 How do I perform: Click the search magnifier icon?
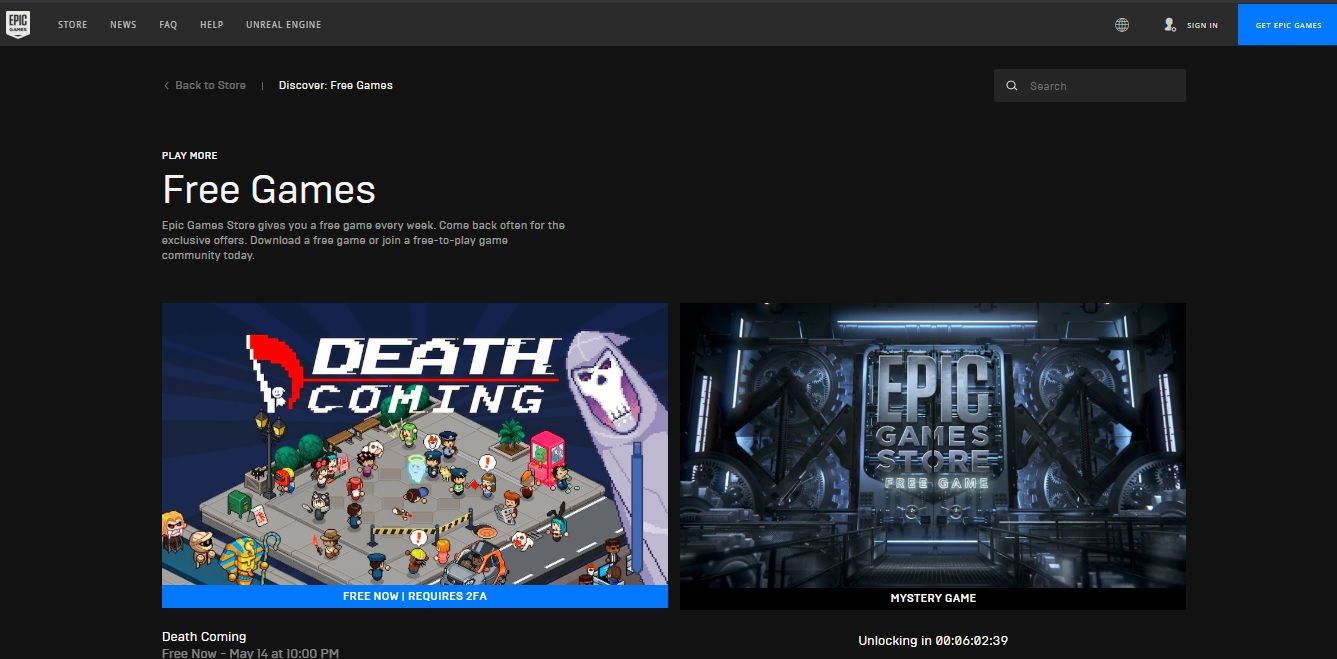point(1012,86)
